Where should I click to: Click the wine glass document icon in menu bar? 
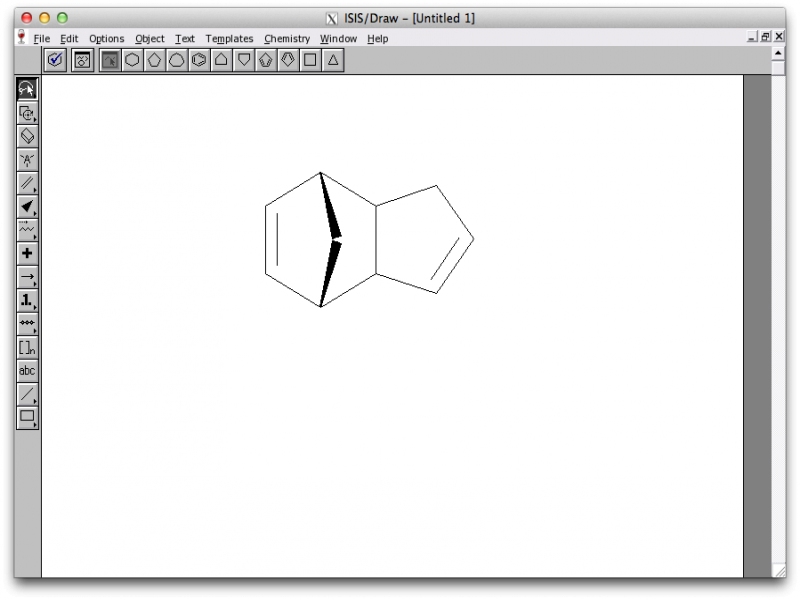(x=21, y=37)
